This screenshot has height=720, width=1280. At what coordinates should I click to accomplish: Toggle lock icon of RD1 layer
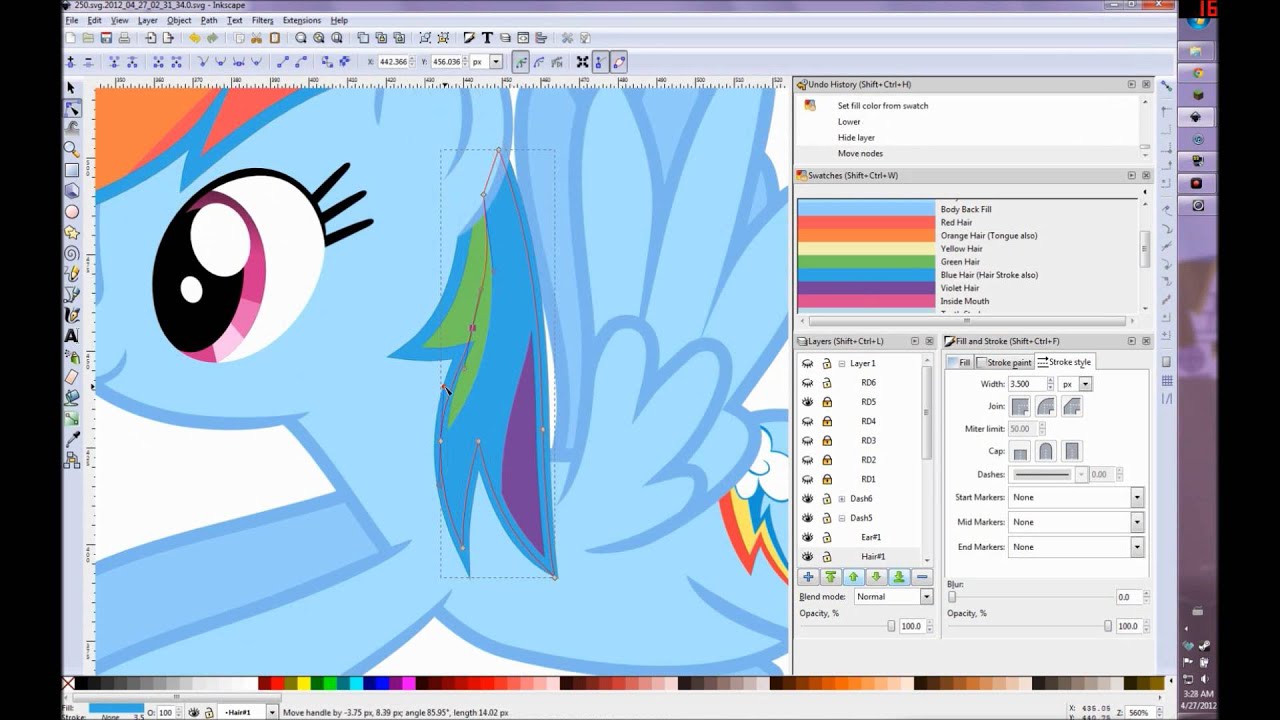pyautogui.click(x=827, y=479)
